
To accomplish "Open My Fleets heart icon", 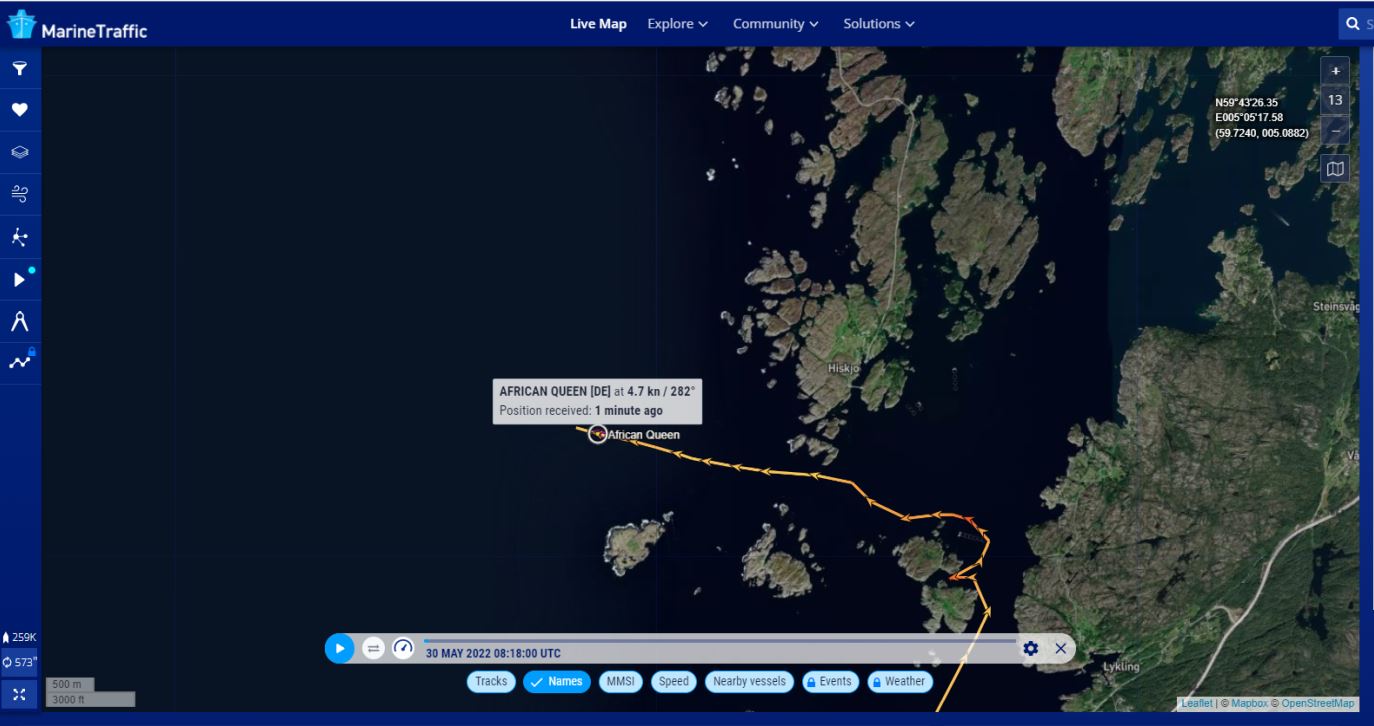I will tap(19, 110).
